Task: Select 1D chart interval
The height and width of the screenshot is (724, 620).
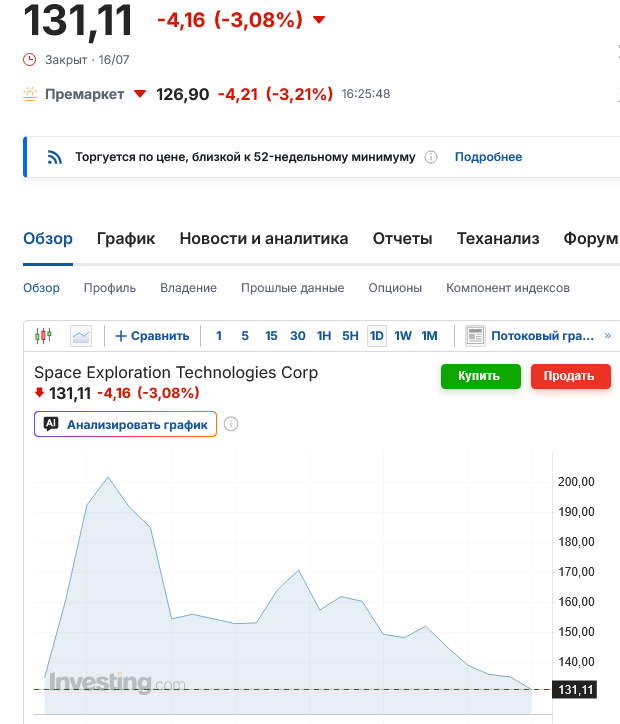Action: (x=377, y=336)
